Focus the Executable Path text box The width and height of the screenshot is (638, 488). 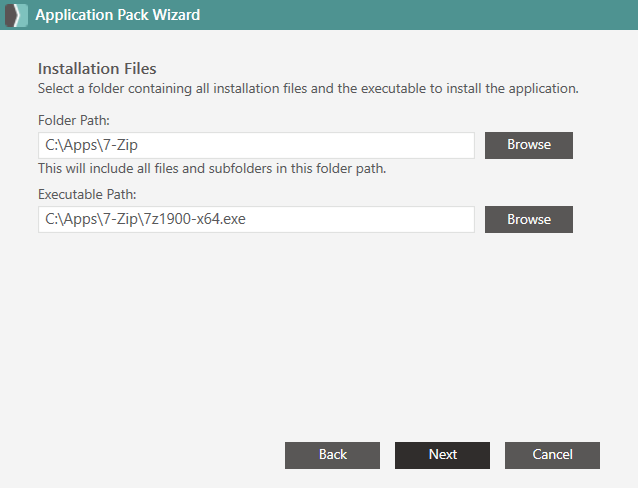pyautogui.click(x=256, y=219)
